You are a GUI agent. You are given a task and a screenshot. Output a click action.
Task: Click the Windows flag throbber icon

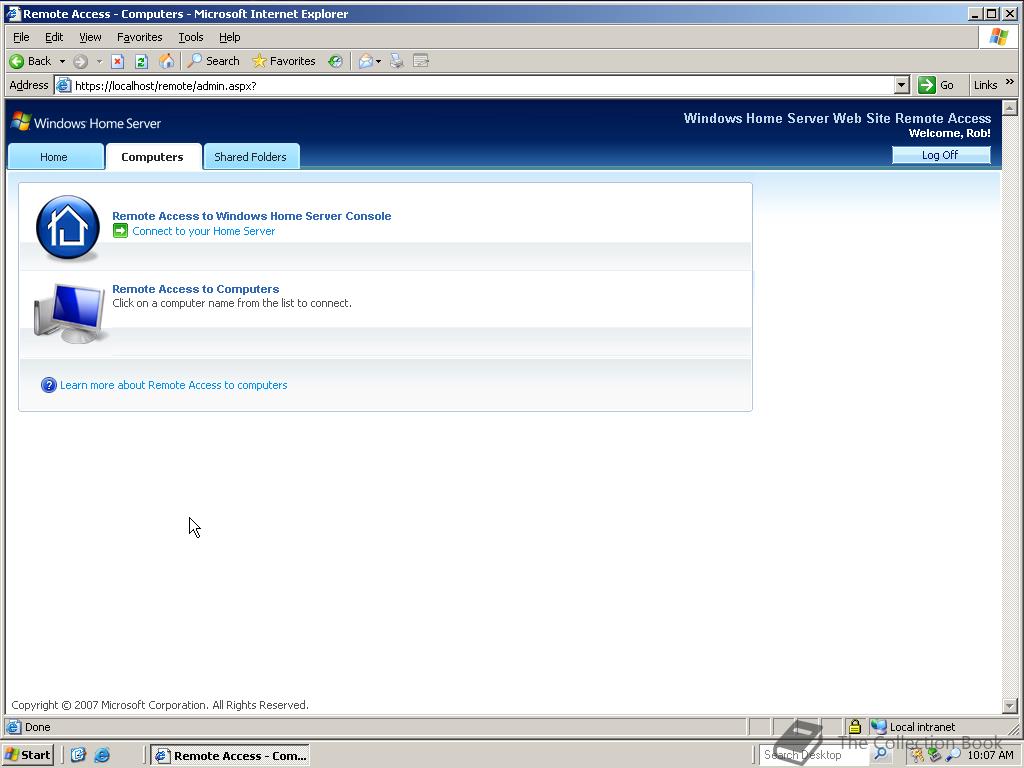(x=998, y=37)
